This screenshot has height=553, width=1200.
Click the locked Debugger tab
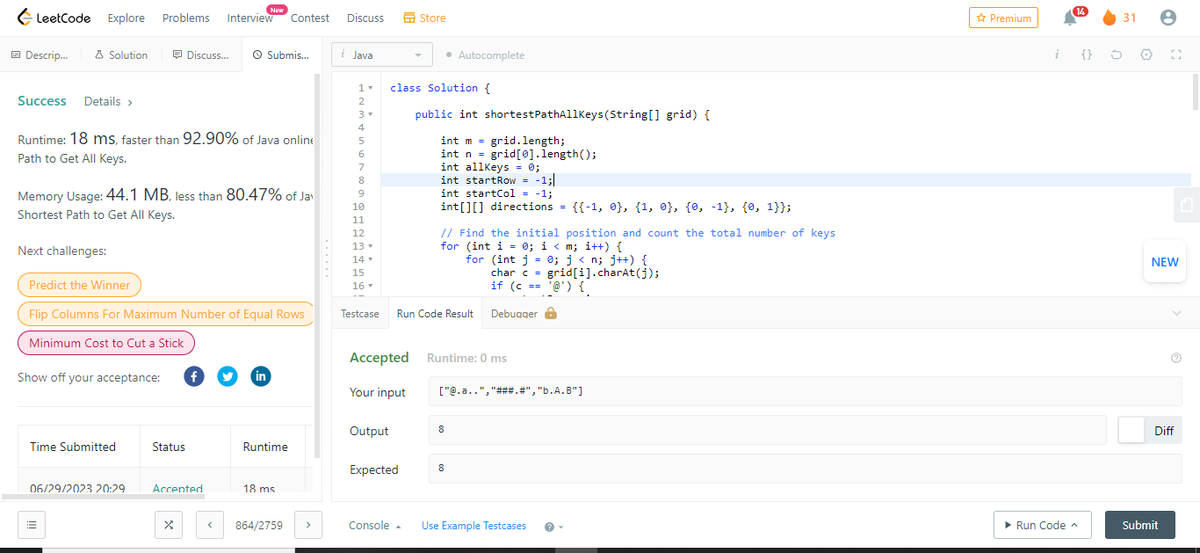(524, 313)
